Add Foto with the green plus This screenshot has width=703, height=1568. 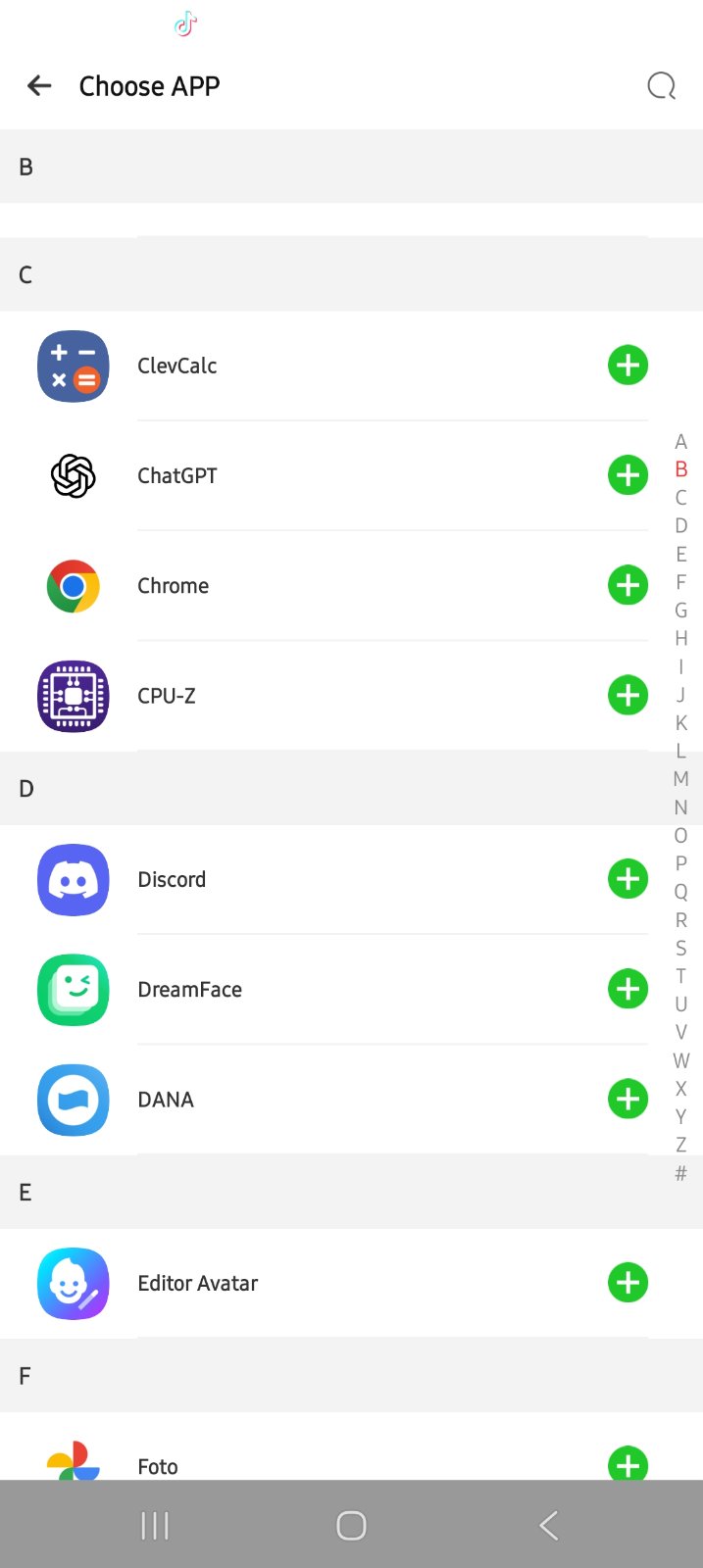(628, 1464)
